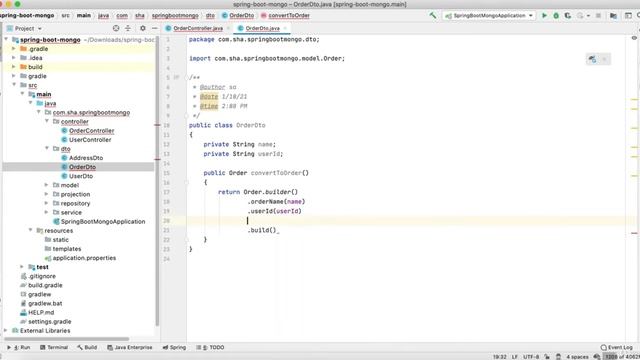Click the Project panel horizontal scrollbar

tap(67, 339)
